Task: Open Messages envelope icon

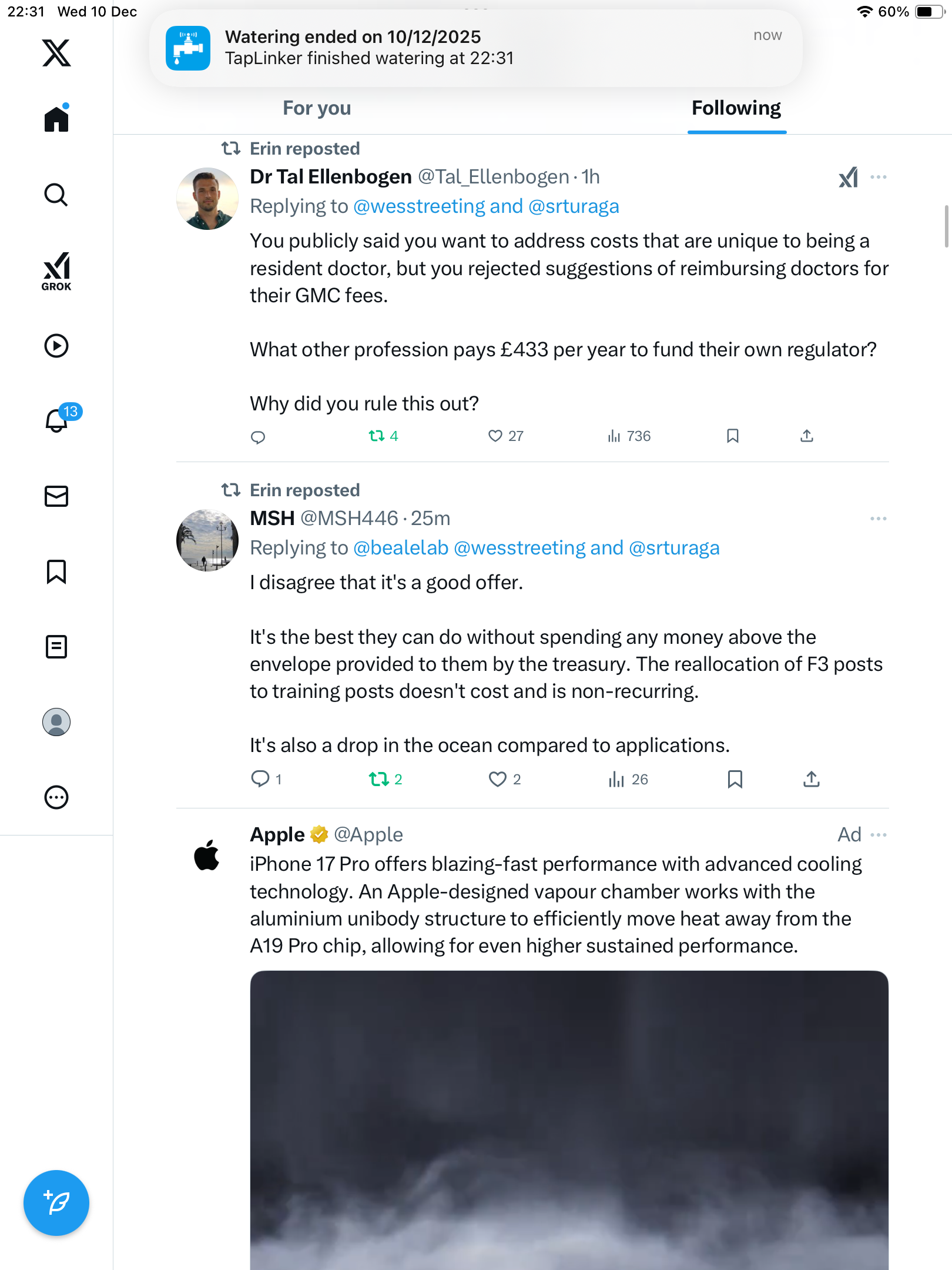Action: click(x=56, y=496)
